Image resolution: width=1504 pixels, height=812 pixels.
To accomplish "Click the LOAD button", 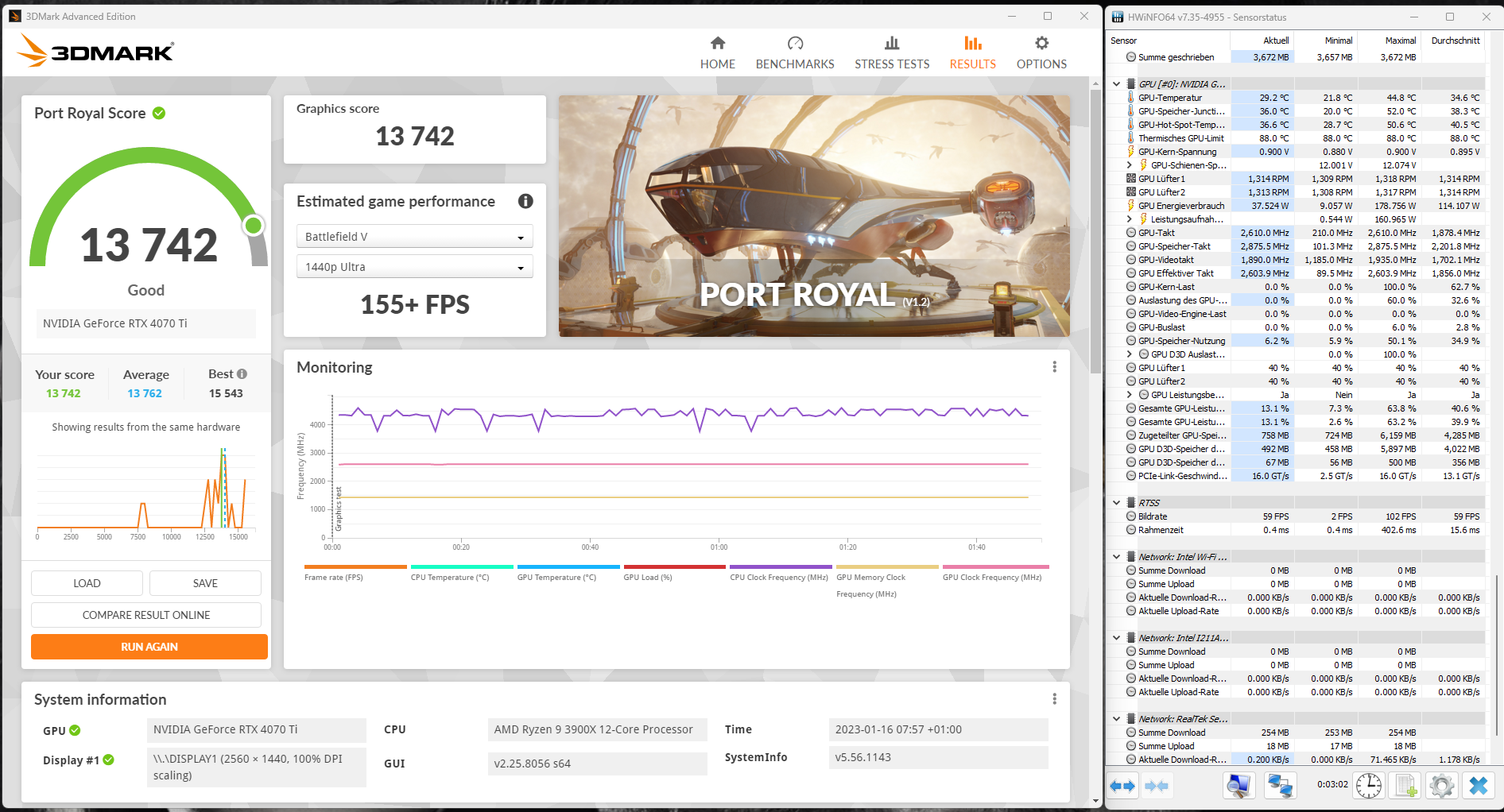I will [x=87, y=583].
